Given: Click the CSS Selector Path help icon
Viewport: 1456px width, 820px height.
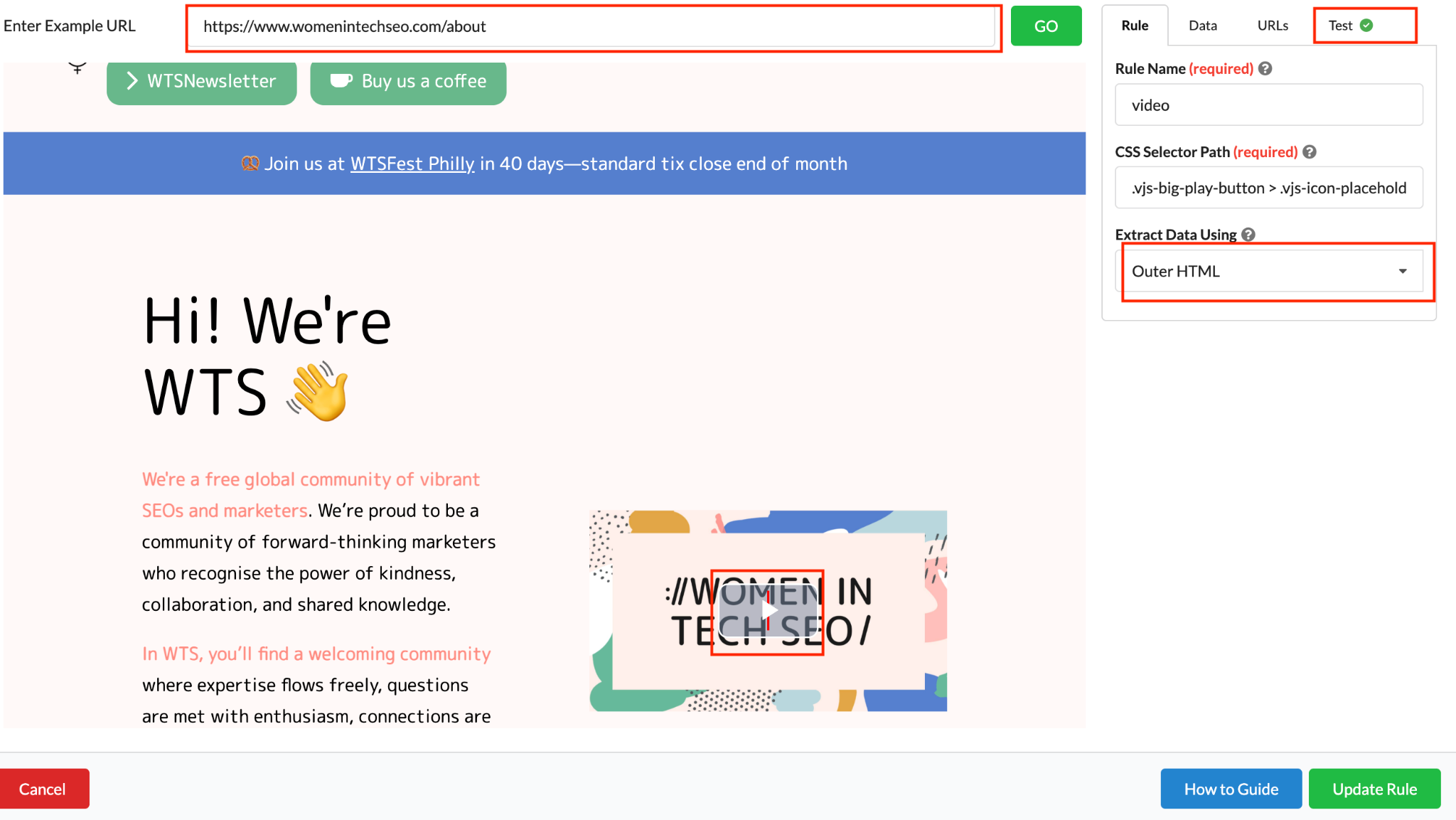Looking at the screenshot, I should tap(1310, 151).
